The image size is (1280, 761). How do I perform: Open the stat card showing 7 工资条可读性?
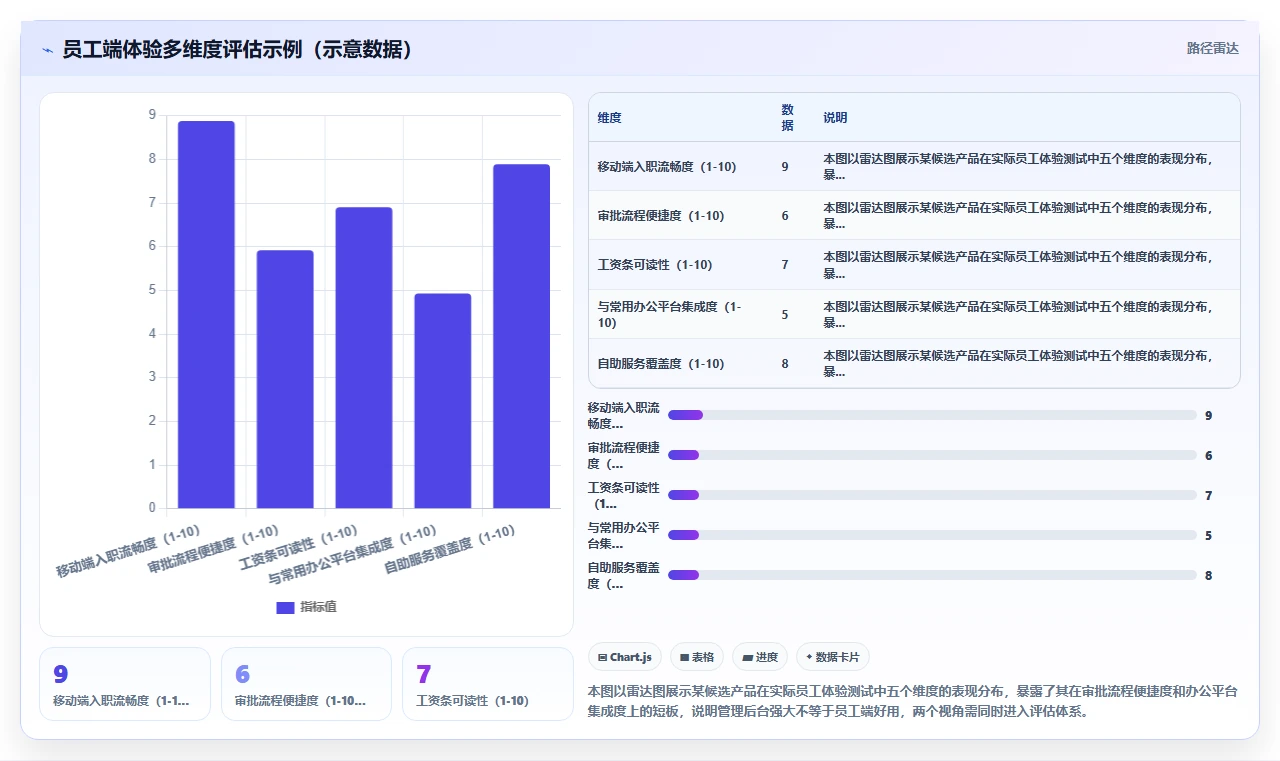click(488, 684)
